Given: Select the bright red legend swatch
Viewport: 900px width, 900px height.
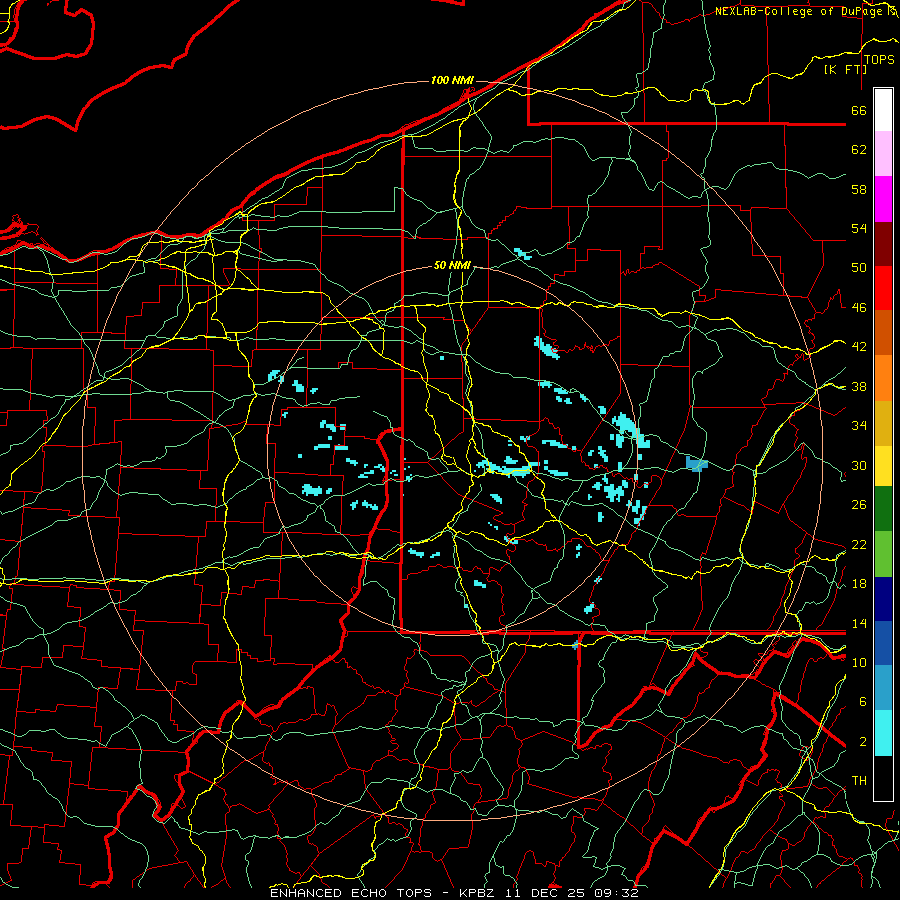Looking at the screenshot, I should 883,288.
